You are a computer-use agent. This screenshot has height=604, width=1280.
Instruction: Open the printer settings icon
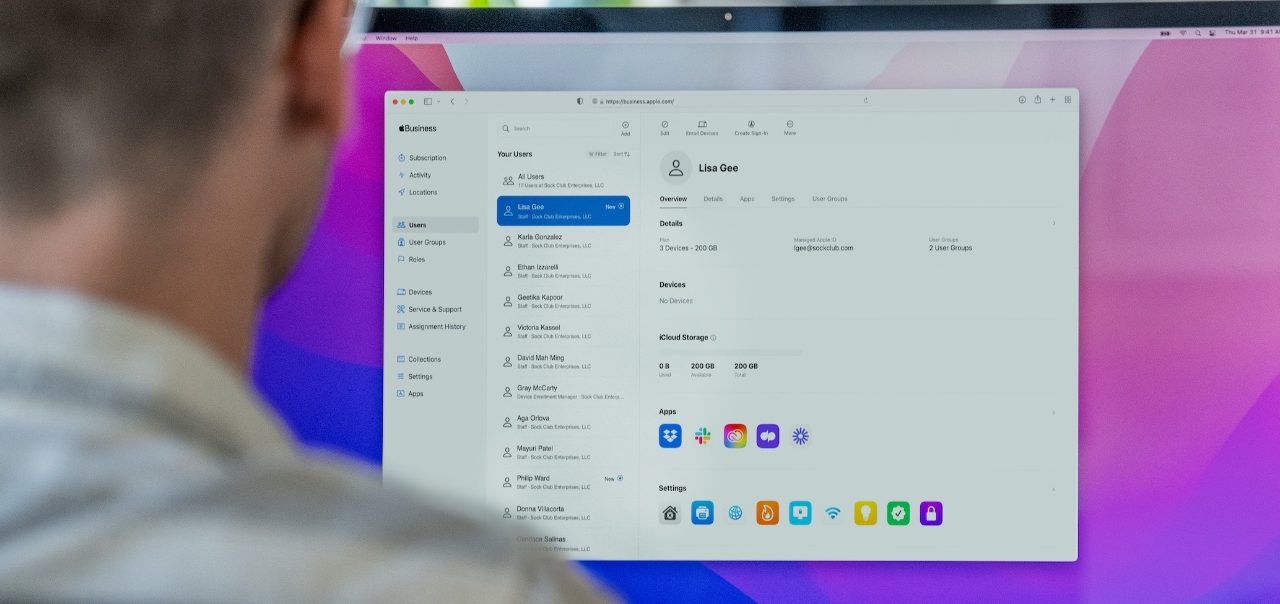[702, 514]
